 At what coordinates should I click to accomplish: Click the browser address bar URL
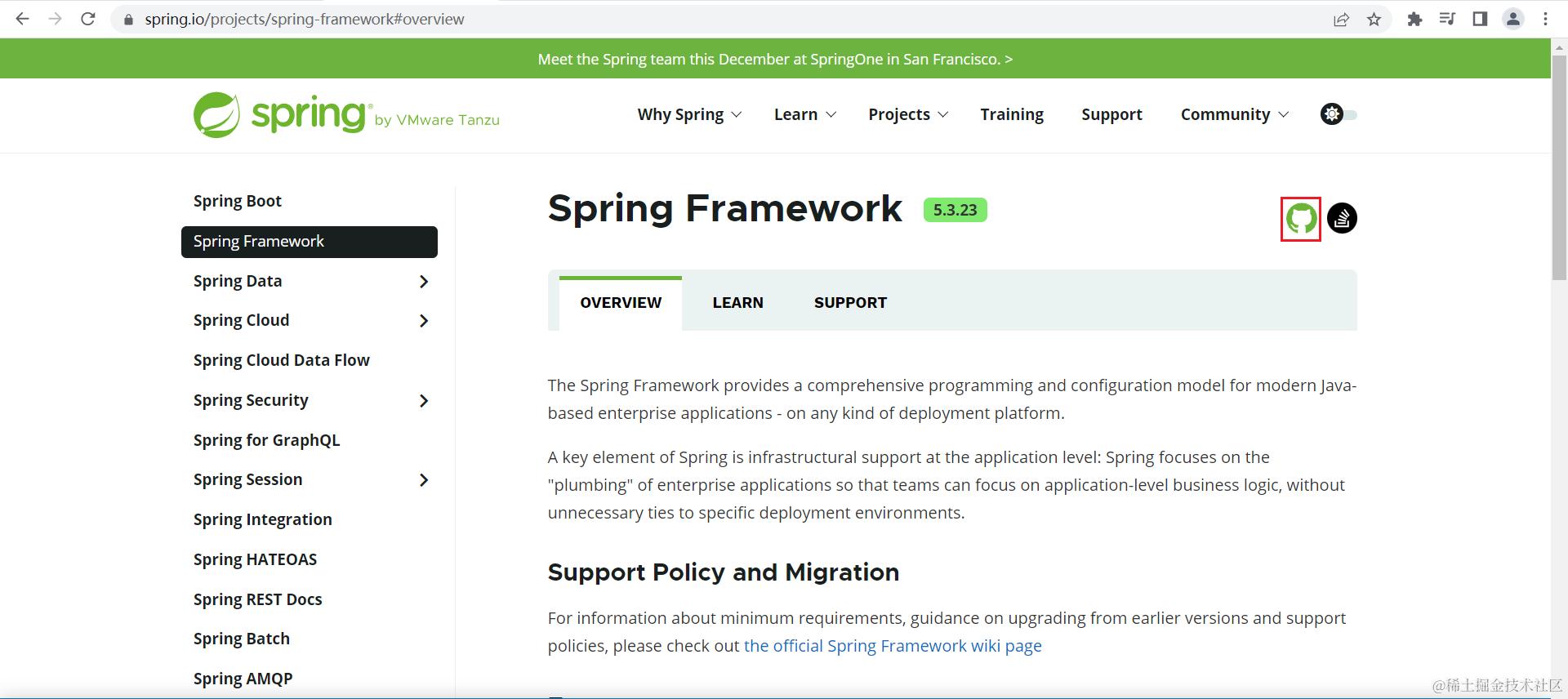305,19
